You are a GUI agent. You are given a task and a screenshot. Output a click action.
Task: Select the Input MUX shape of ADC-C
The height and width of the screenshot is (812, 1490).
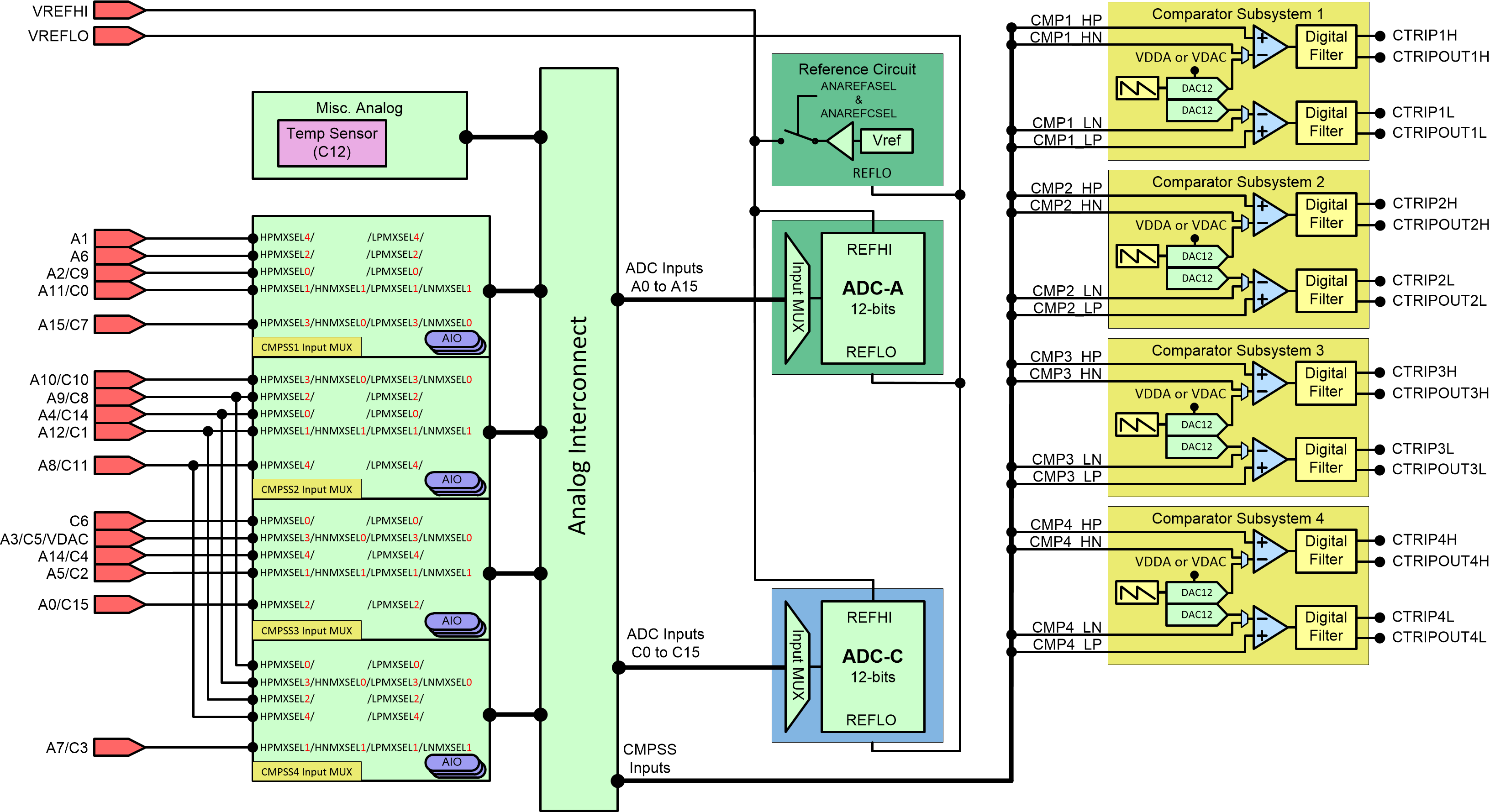click(x=797, y=667)
